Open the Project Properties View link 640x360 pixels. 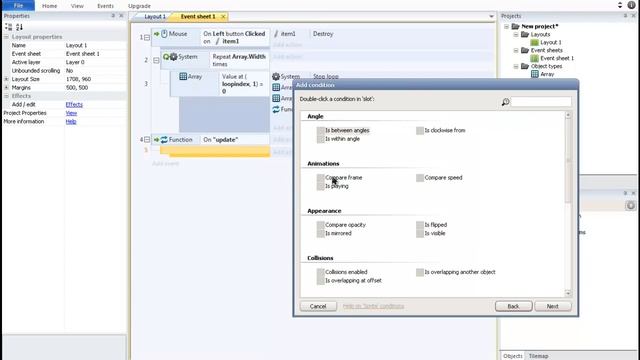click(x=71, y=113)
